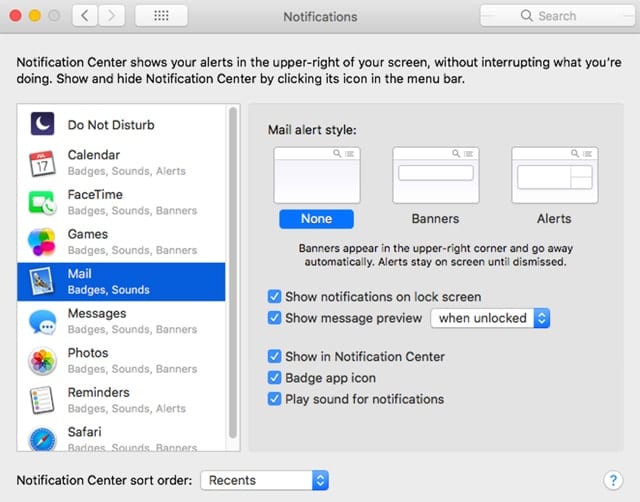Viewport: 640px width, 502px height.
Task: Turn off Play sound for notifications
Action: [274, 399]
